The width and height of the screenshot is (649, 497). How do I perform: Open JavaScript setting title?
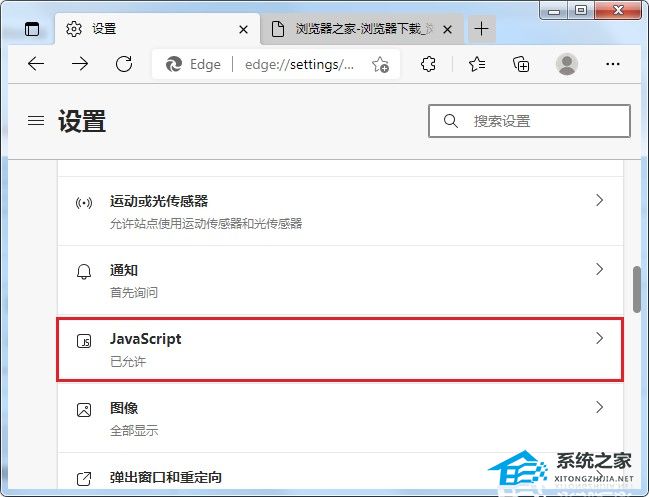146,339
